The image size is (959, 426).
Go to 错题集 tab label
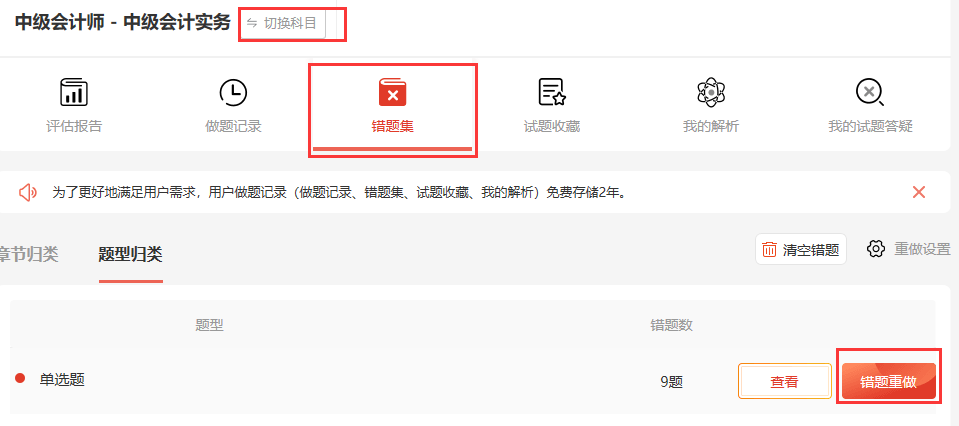[393, 127]
